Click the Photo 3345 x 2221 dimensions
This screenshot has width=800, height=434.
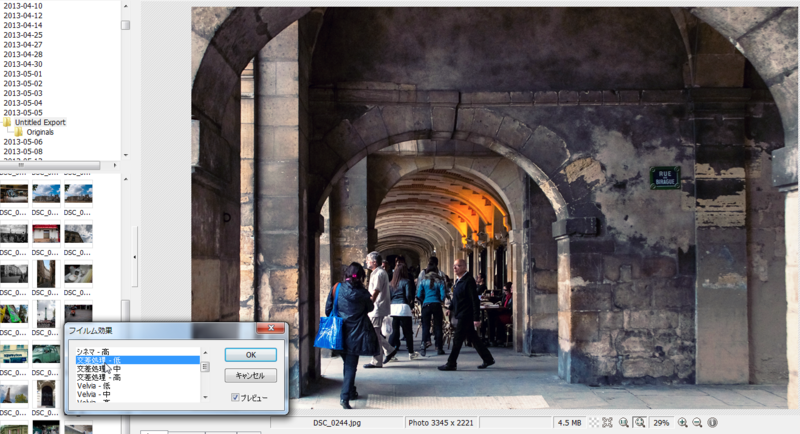pos(441,423)
